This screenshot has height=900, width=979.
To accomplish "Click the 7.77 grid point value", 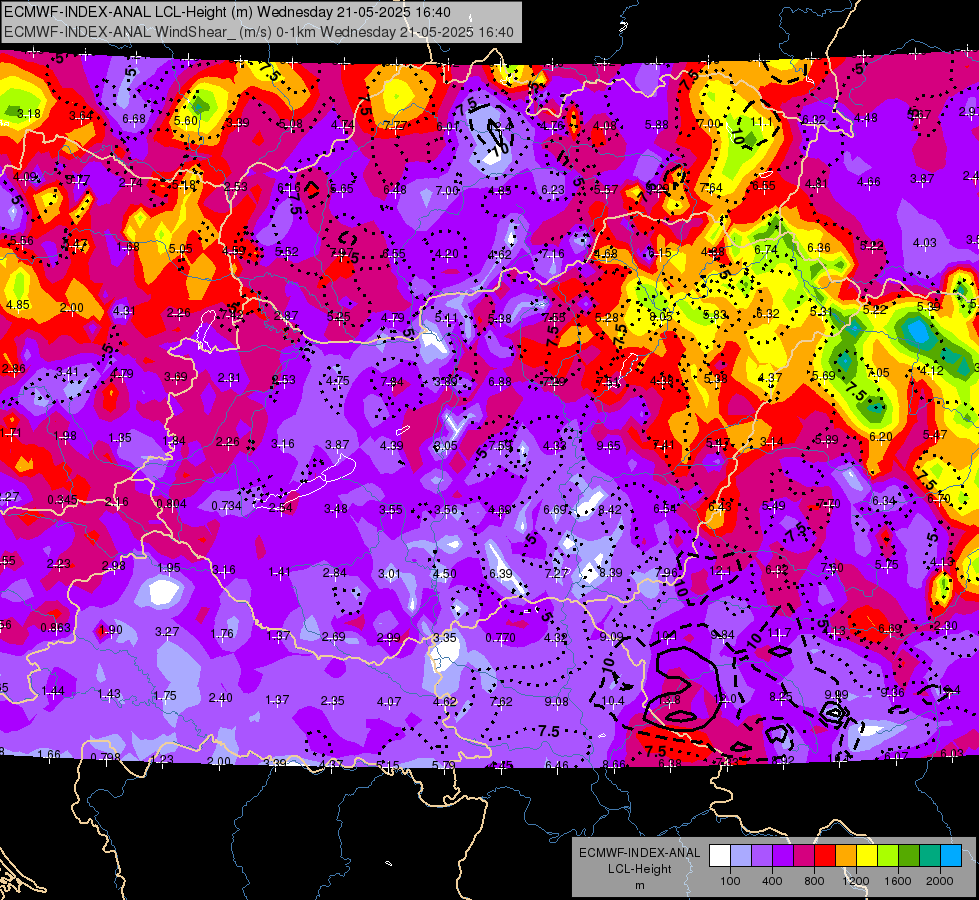I will [395, 125].
